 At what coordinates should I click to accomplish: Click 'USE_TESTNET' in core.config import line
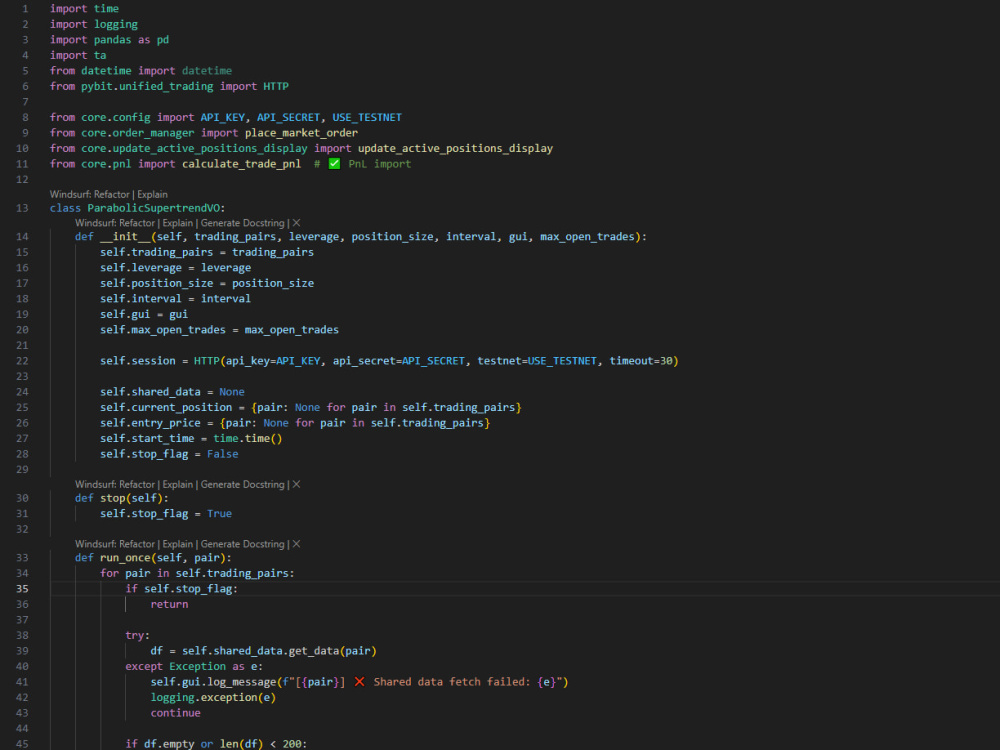[367, 117]
